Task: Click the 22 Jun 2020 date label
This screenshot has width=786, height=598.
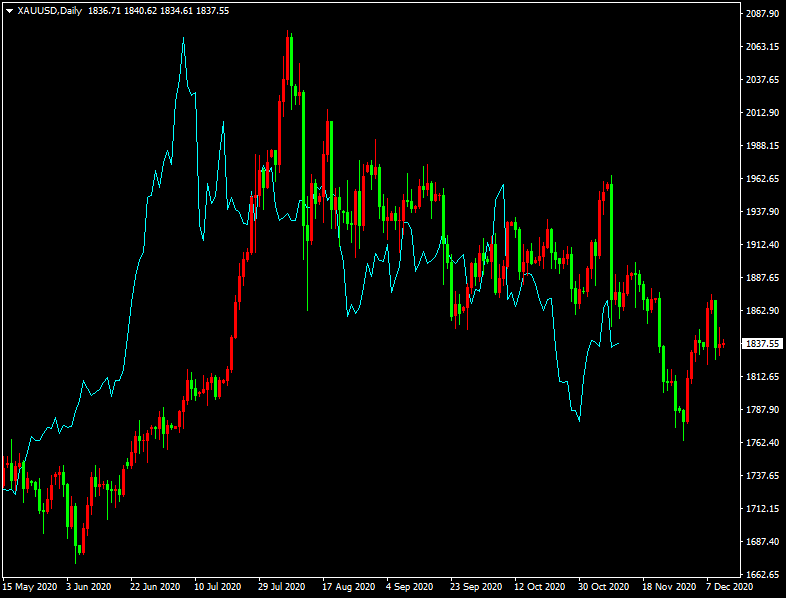Action: point(155,587)
